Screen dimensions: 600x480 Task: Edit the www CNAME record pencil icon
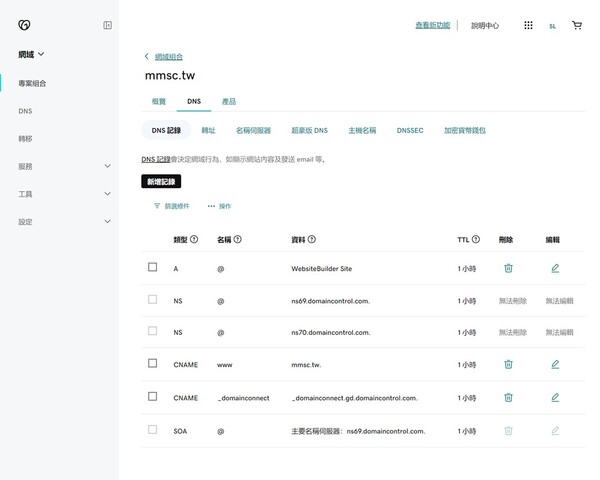point(555,364)
